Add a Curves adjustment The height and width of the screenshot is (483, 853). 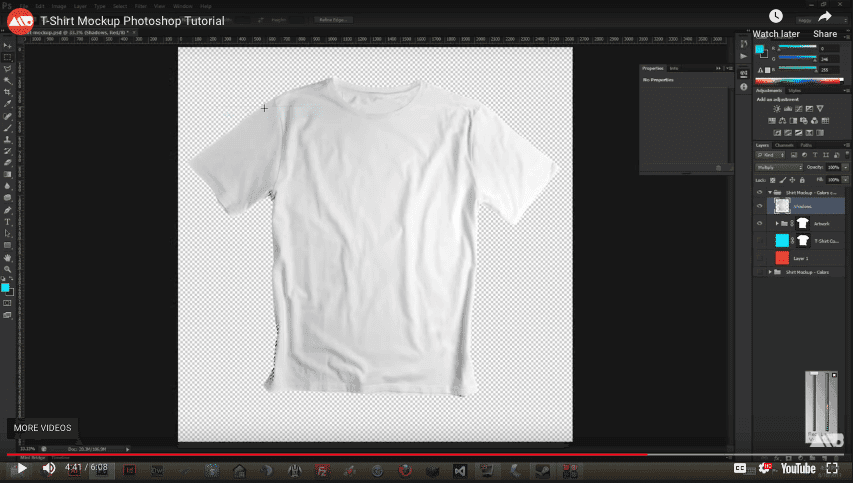[799, 109]
